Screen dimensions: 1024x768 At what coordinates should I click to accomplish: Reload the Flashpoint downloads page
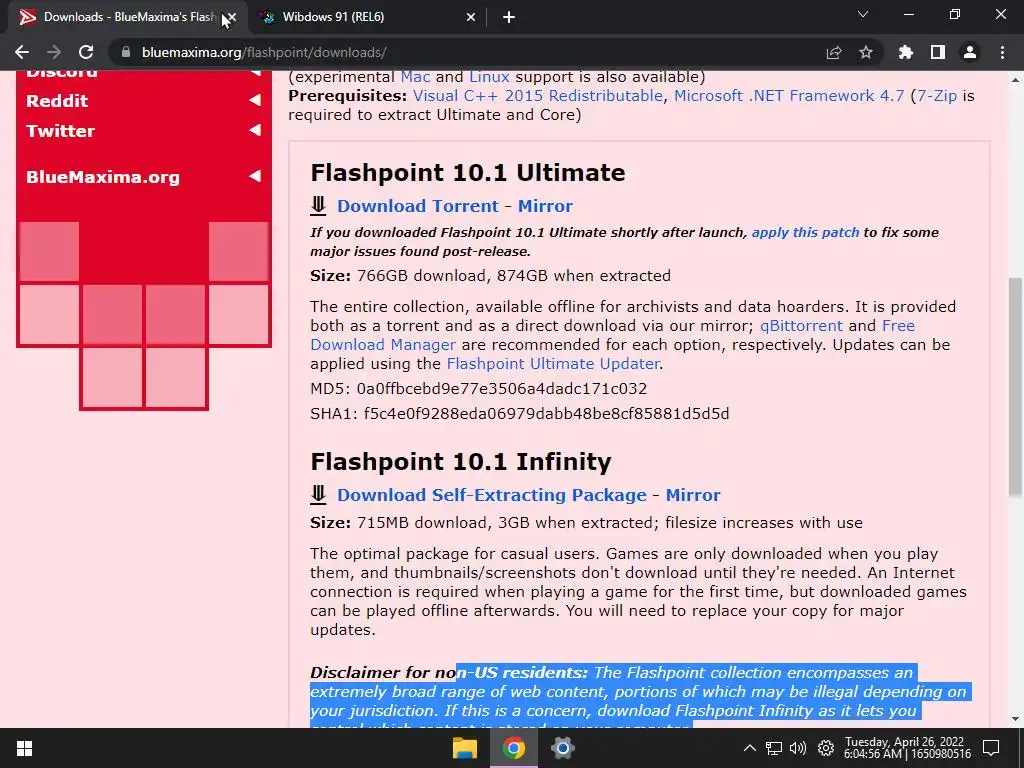(x=86, y=52)
